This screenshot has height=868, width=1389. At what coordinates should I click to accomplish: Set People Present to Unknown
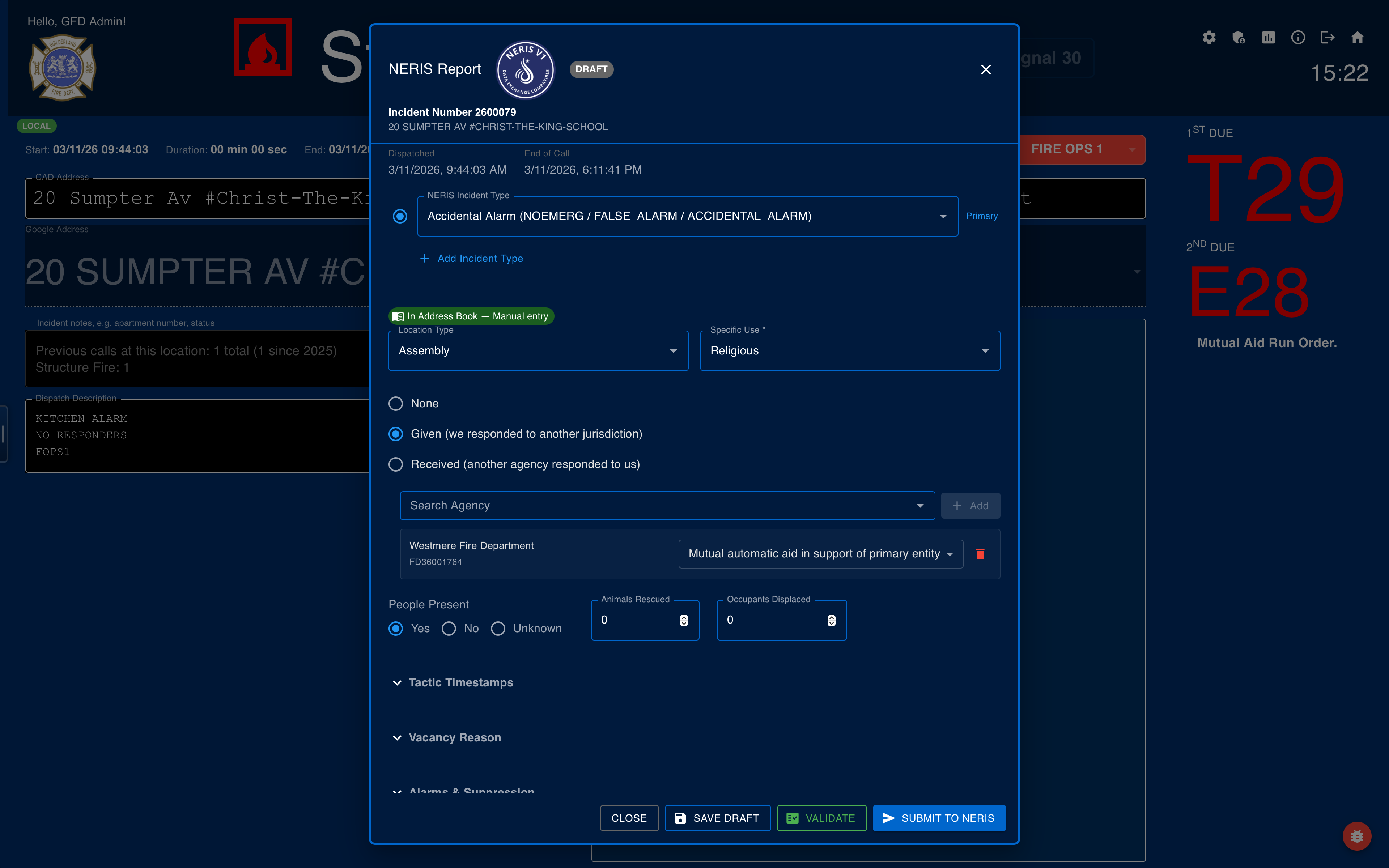click(x=498, y=629)
